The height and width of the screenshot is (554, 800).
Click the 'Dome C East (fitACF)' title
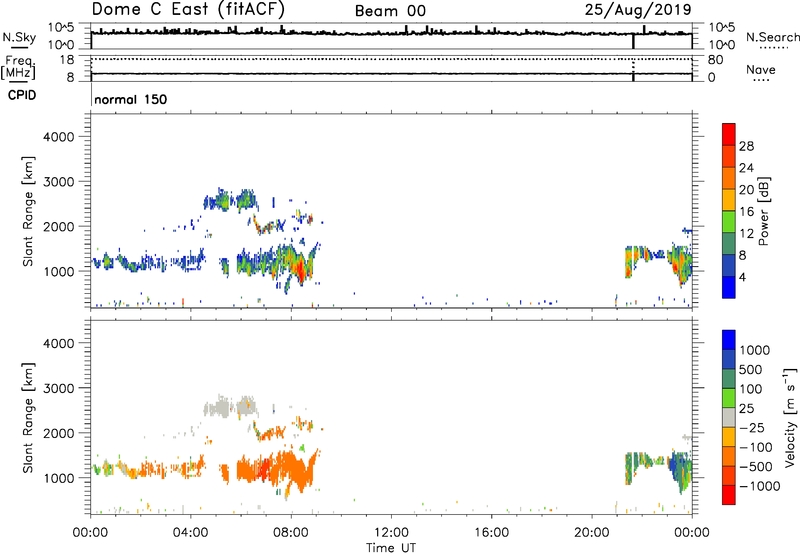(x=188, y=10)
